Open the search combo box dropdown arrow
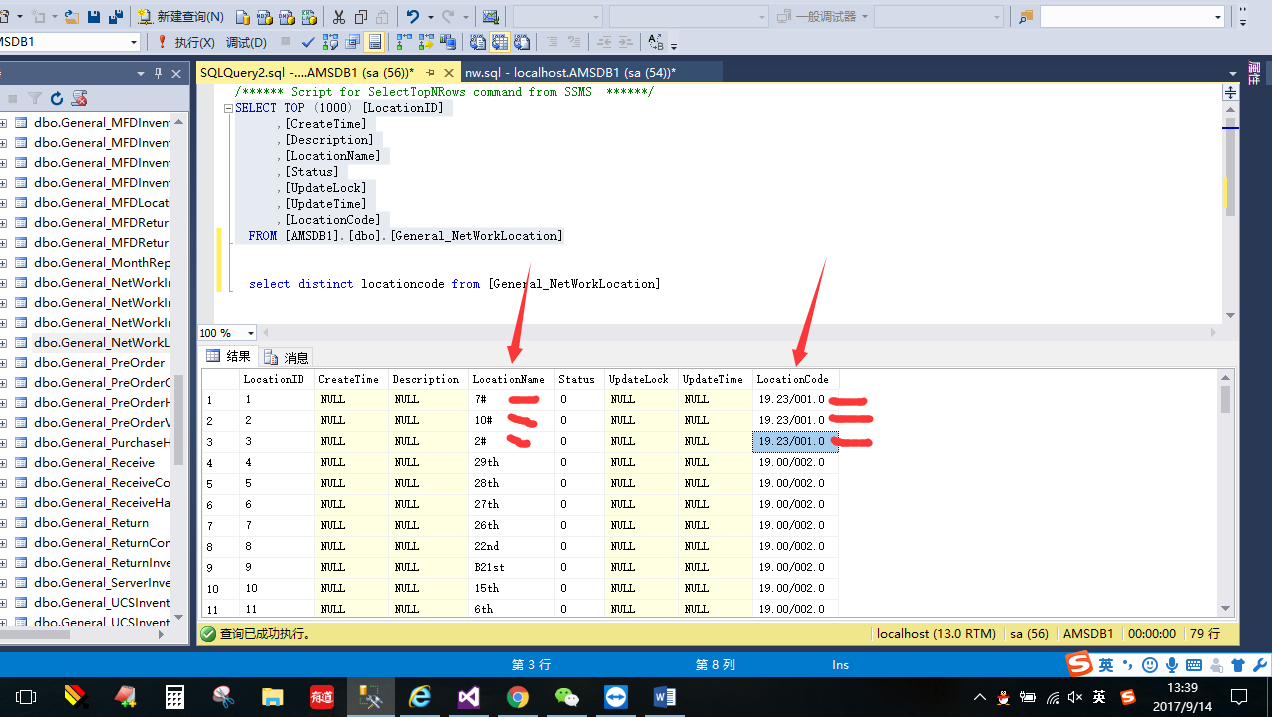The image size is (1272, 717). click(1217, 17)
